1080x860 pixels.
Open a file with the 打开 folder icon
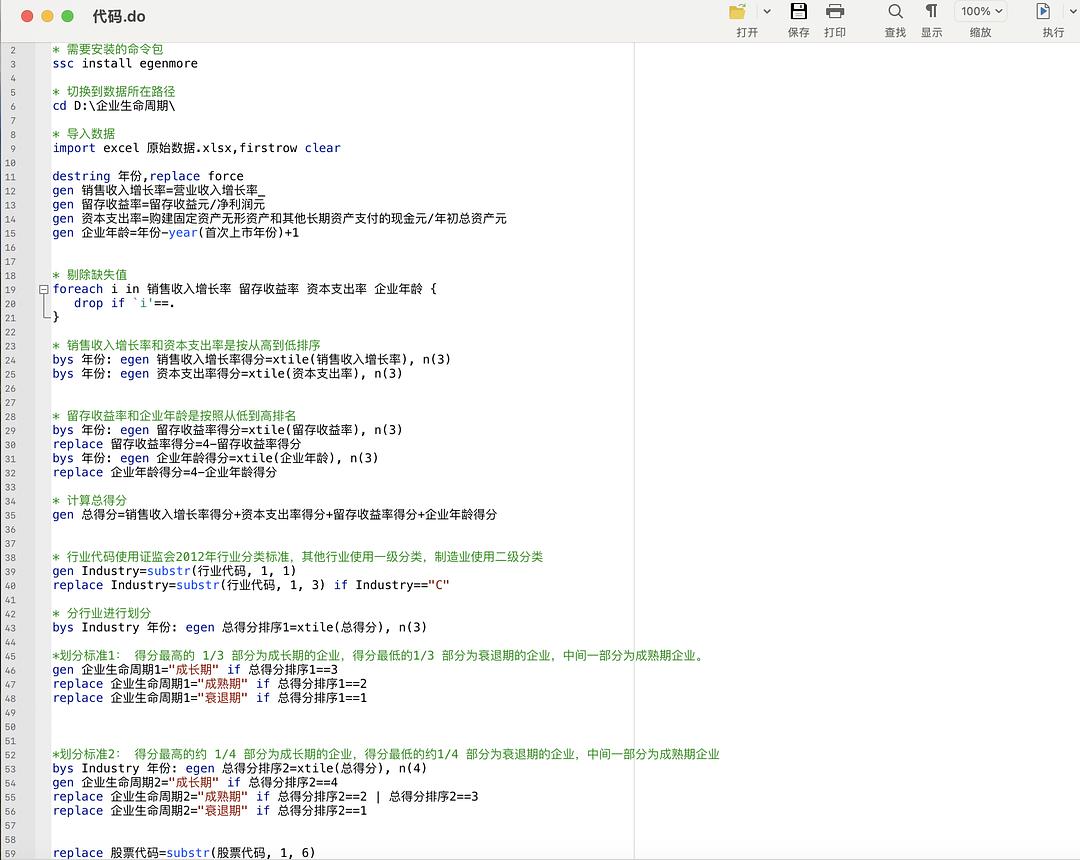click(738, 12)
